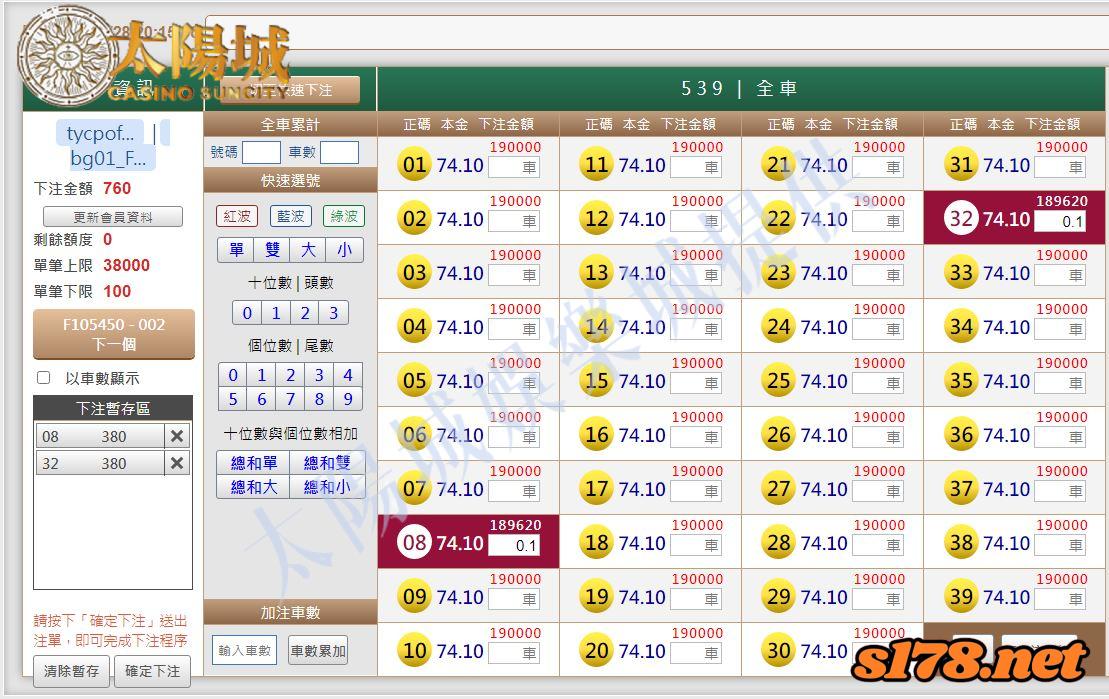Image resolution: width=1109 pixels, height=699 pixels.
Task: Click 單筆下限 100 value
Action: [117, 291]
